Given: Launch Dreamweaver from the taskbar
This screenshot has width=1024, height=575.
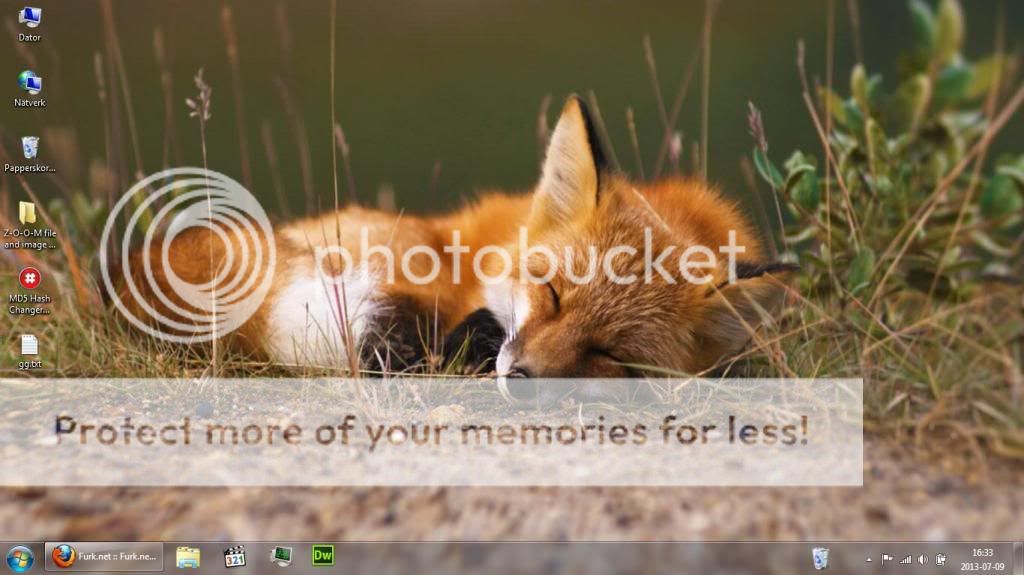Looking at the screenshot, I should (323, 557).
